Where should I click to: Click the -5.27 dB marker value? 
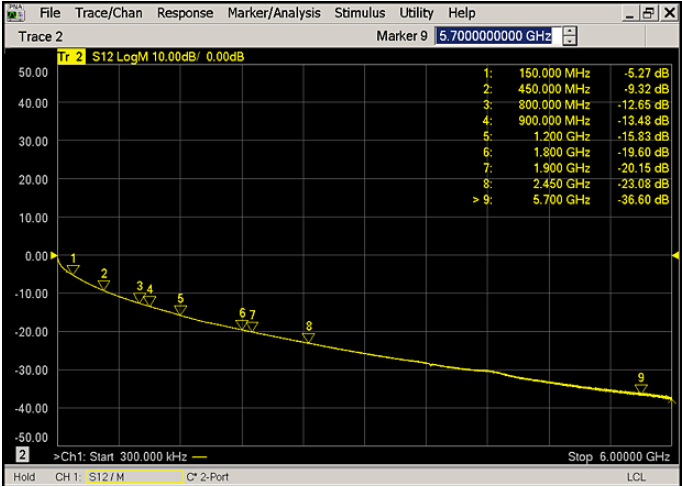pyautogui.click(x=646, y=73)
